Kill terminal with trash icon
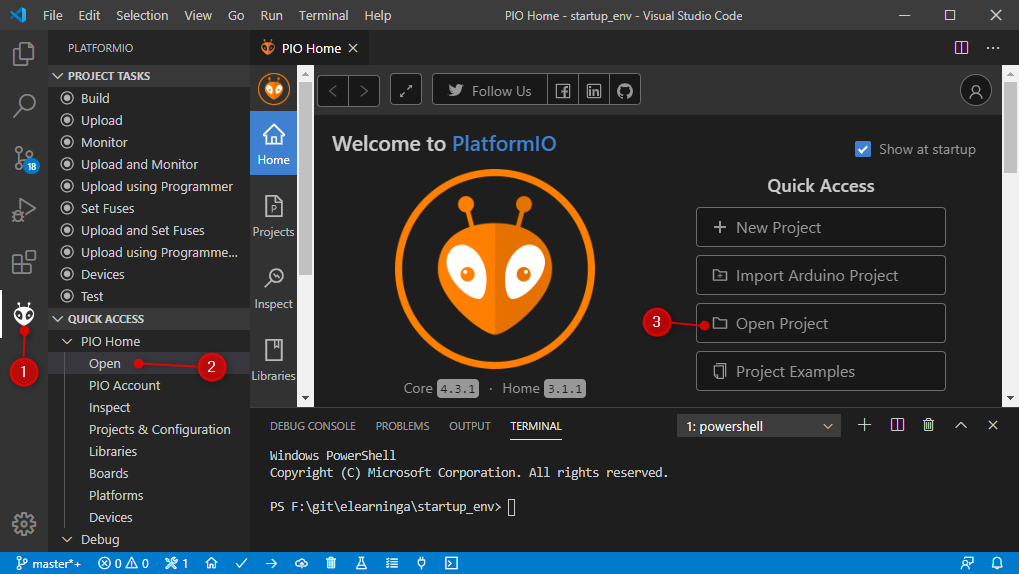The height and width of the screenshot is (574, 1019). click(928, 425)
